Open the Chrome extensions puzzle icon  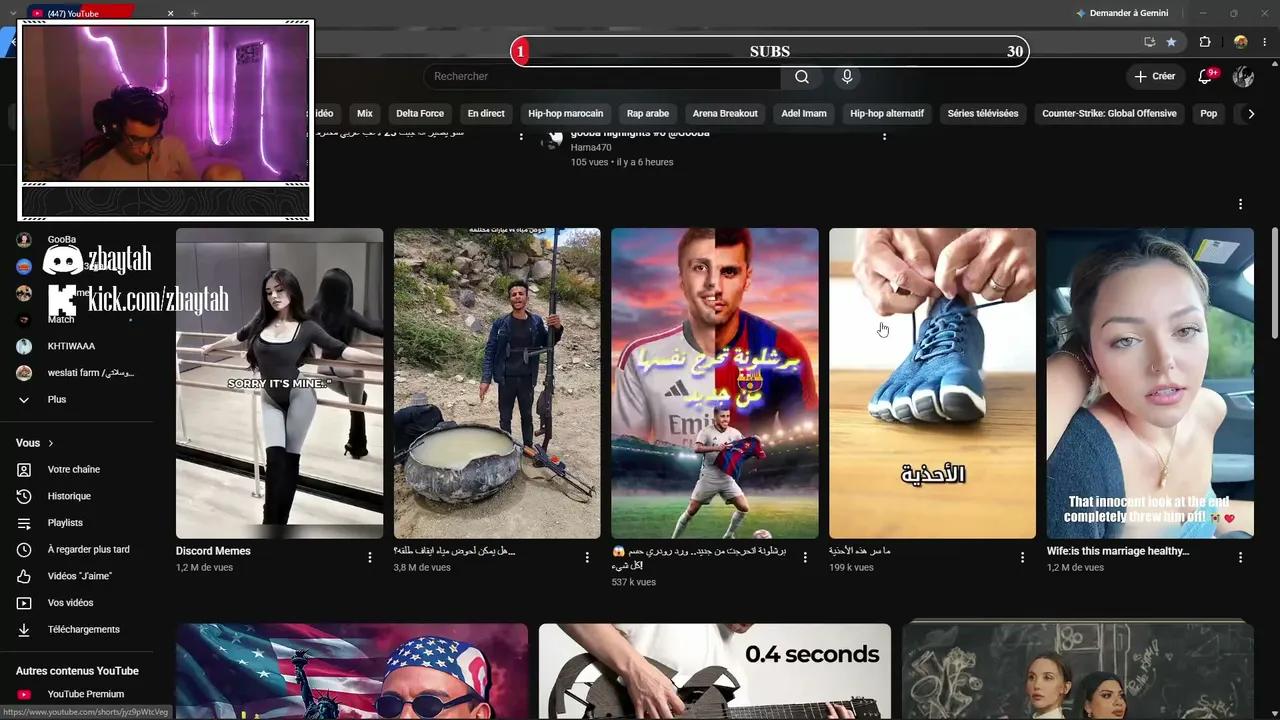[x=1205, y=42]
